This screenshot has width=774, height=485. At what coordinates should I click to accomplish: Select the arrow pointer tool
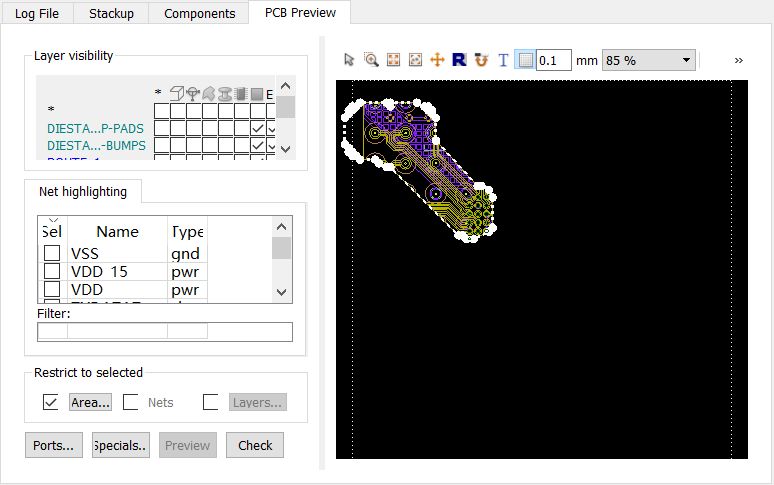[349, 60]
